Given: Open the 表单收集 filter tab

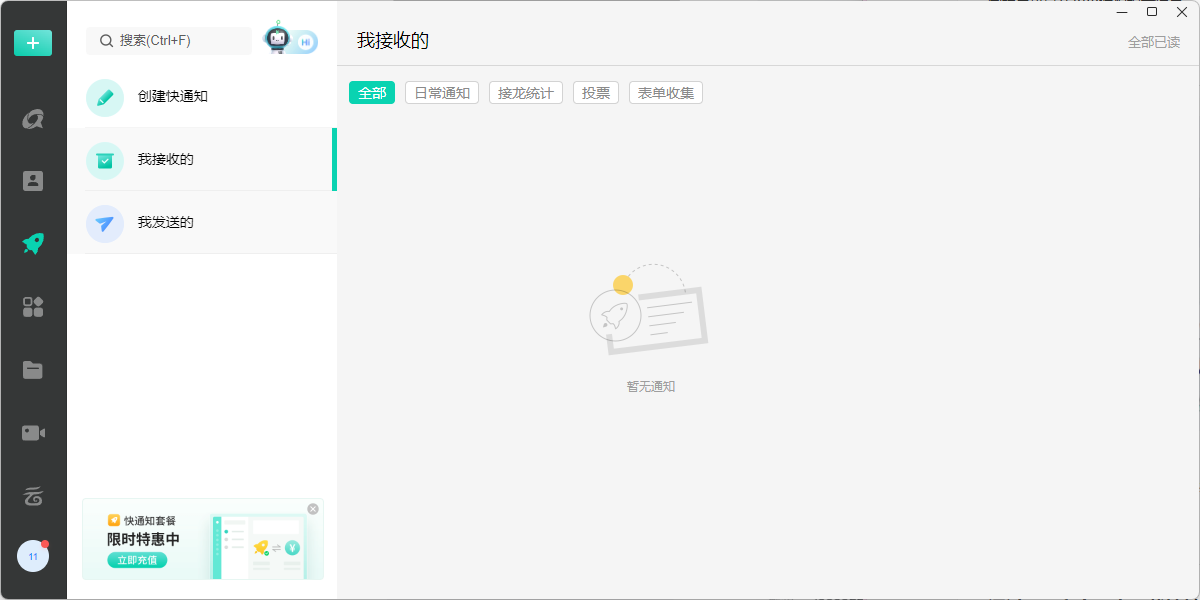Looking at the screenshot, I should tap(665, 92).
